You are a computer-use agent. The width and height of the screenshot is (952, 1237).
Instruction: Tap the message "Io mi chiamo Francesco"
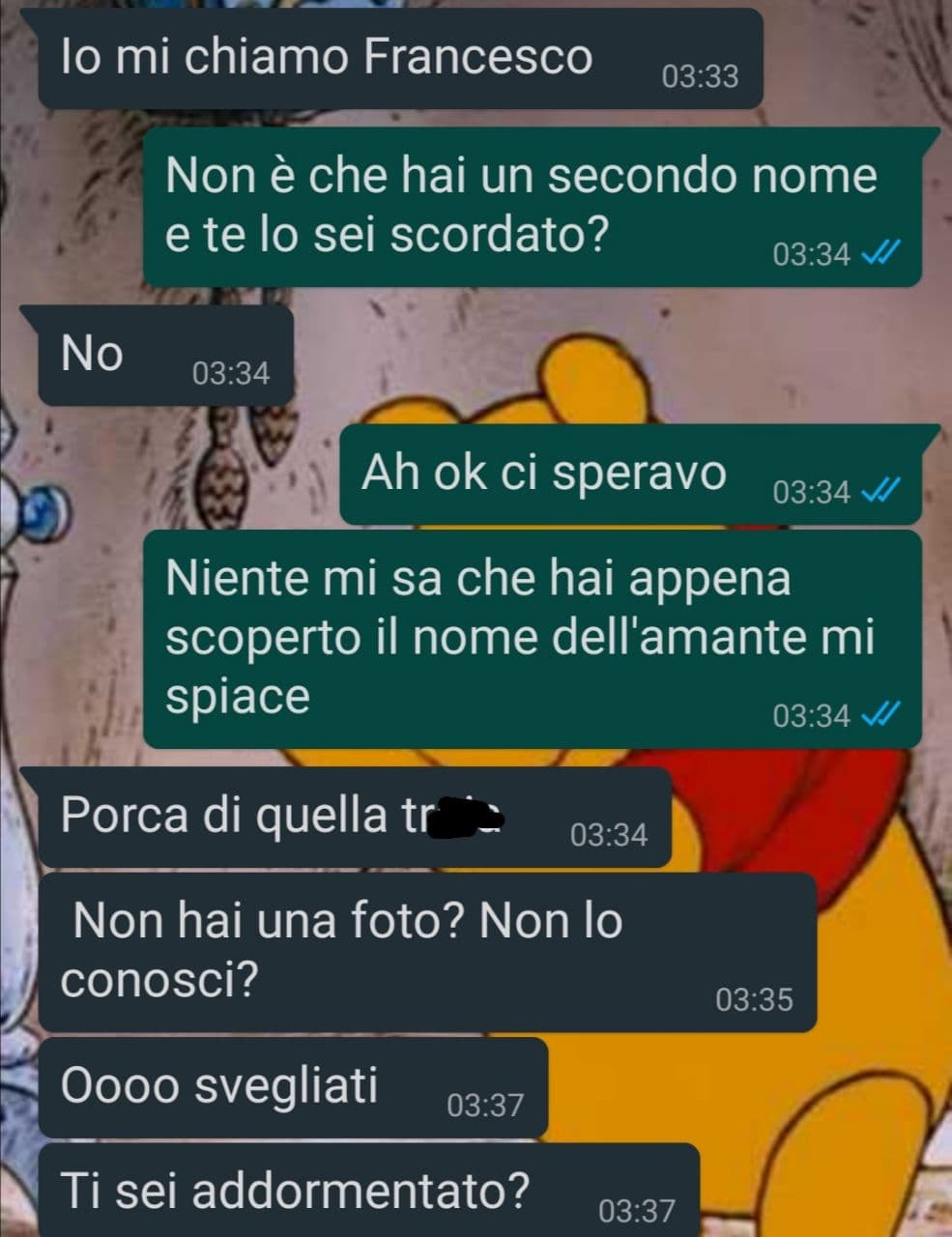(399, 58)
